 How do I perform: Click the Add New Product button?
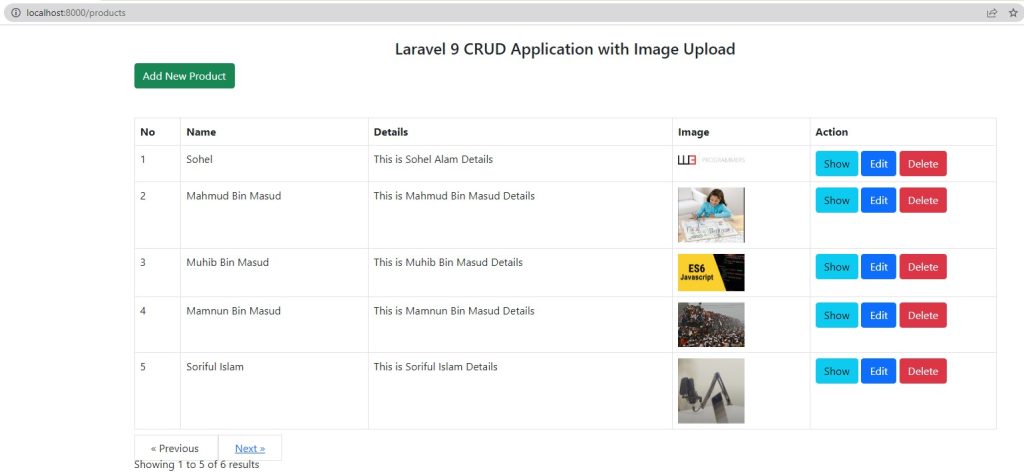click(184, 76)
